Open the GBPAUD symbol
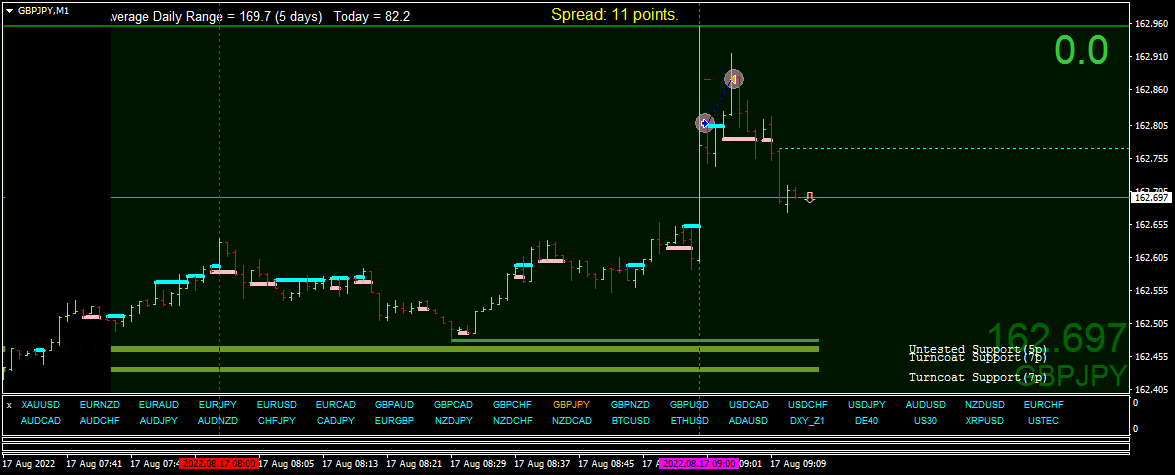The image size is (1175, 475). pos(394,405)
